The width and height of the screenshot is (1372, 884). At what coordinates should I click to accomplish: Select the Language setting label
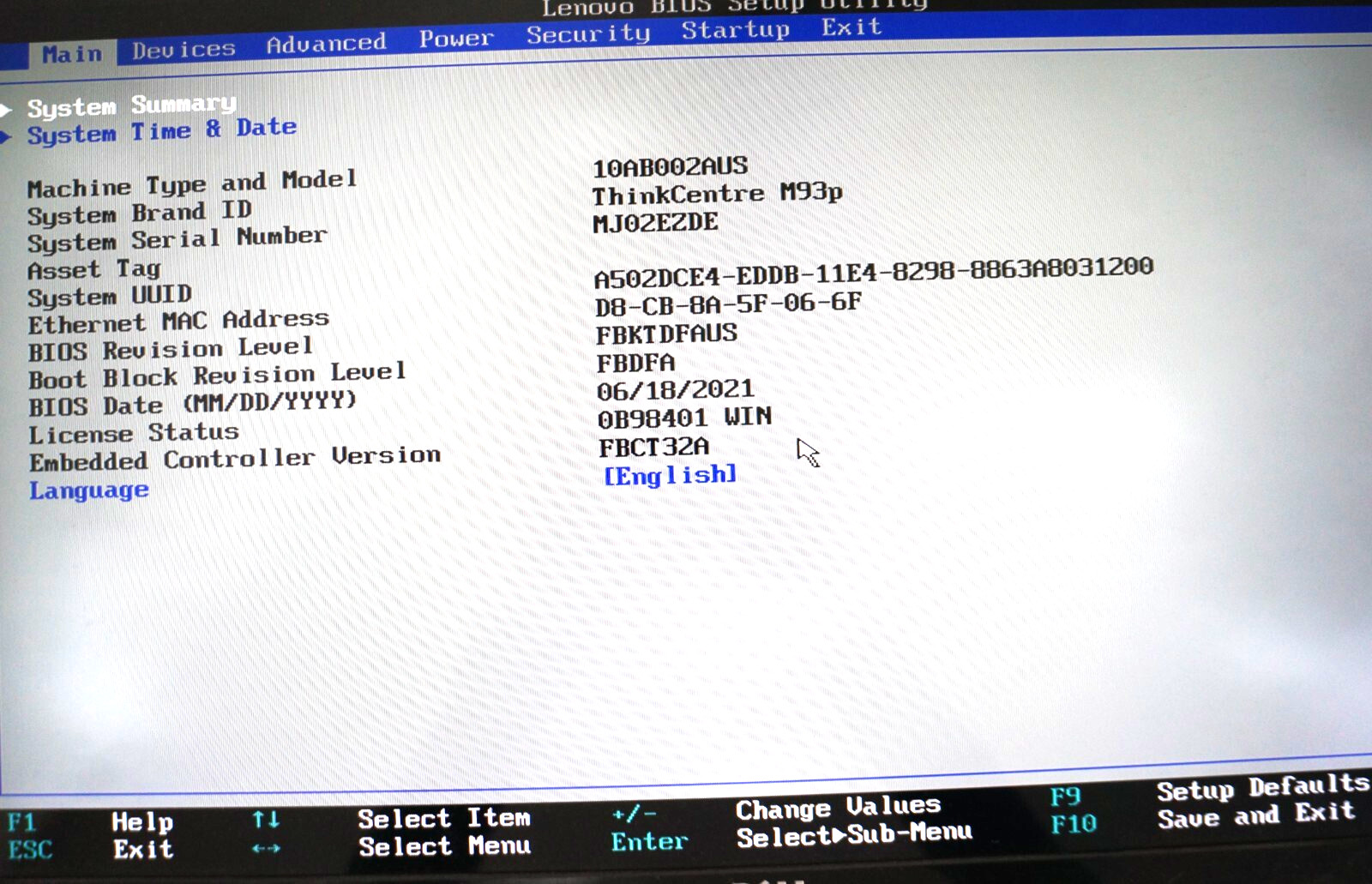coord(89,490)
